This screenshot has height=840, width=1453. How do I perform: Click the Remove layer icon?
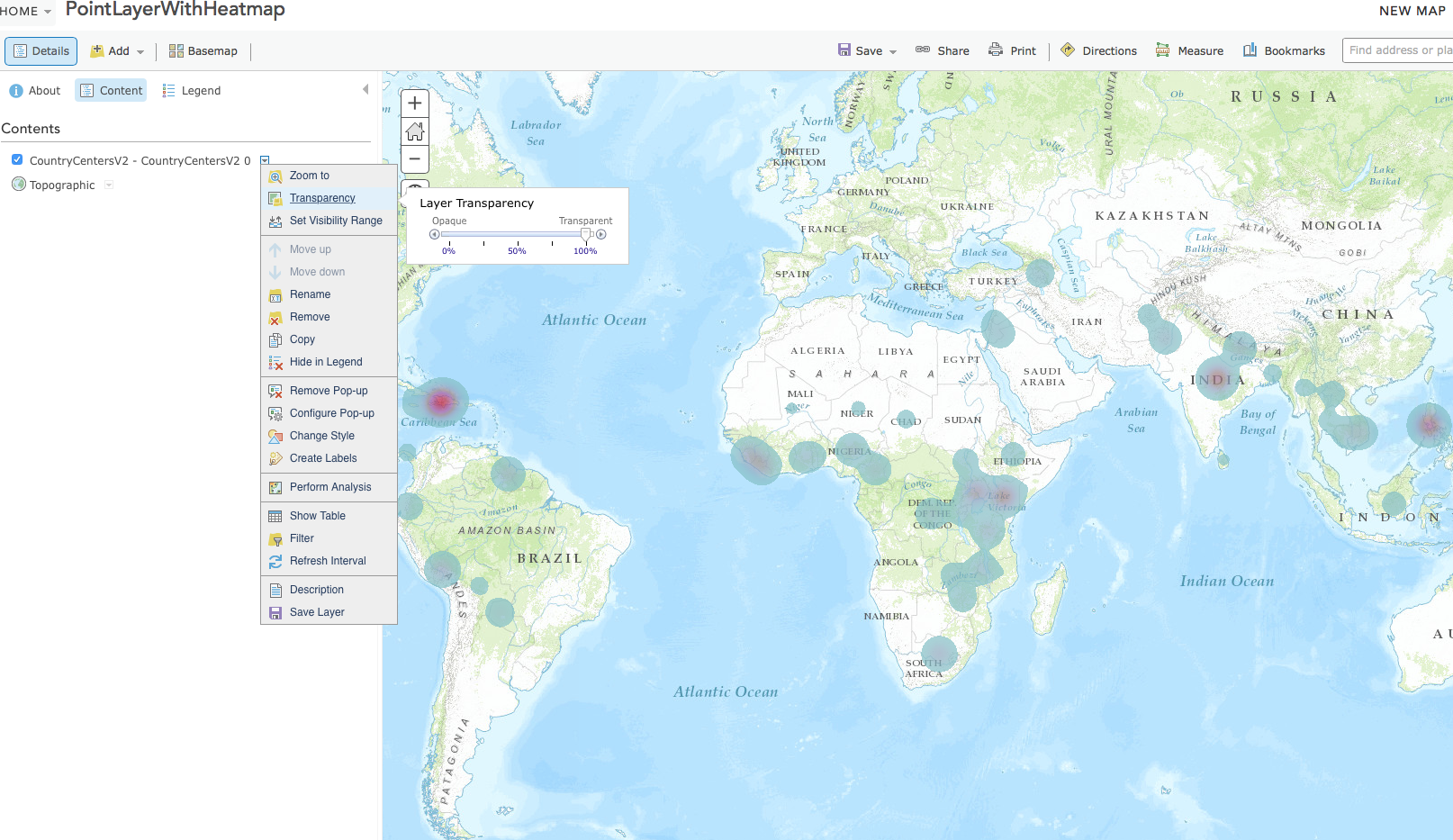[275, 317]
